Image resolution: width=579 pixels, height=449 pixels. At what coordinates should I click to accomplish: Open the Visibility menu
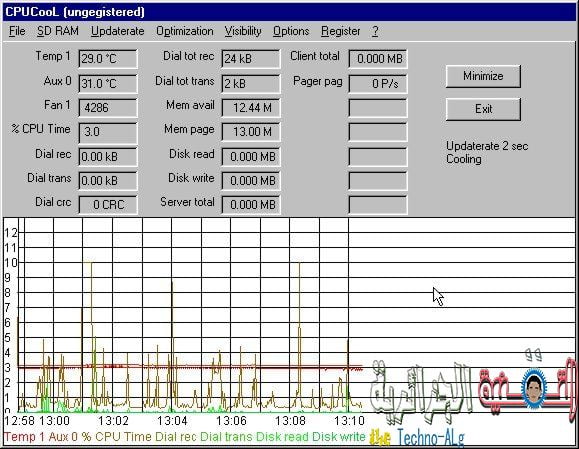tap(243, 31)
